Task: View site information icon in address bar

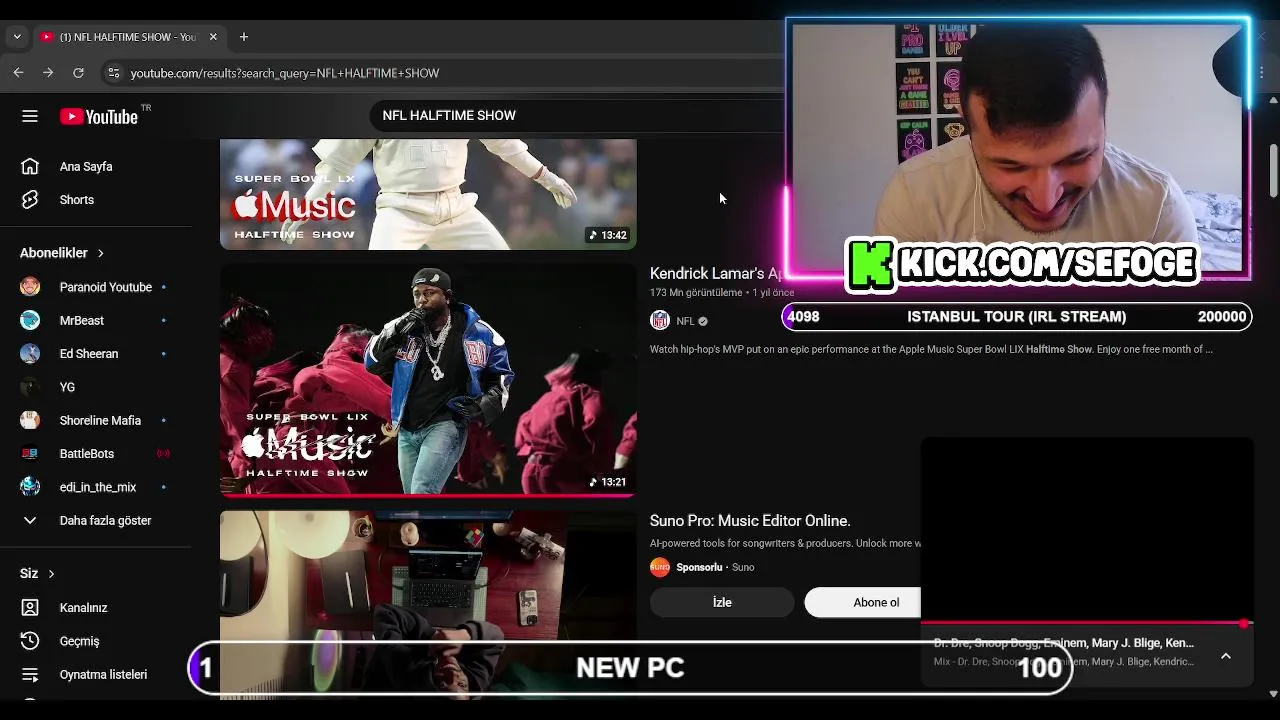Action: 113,73
